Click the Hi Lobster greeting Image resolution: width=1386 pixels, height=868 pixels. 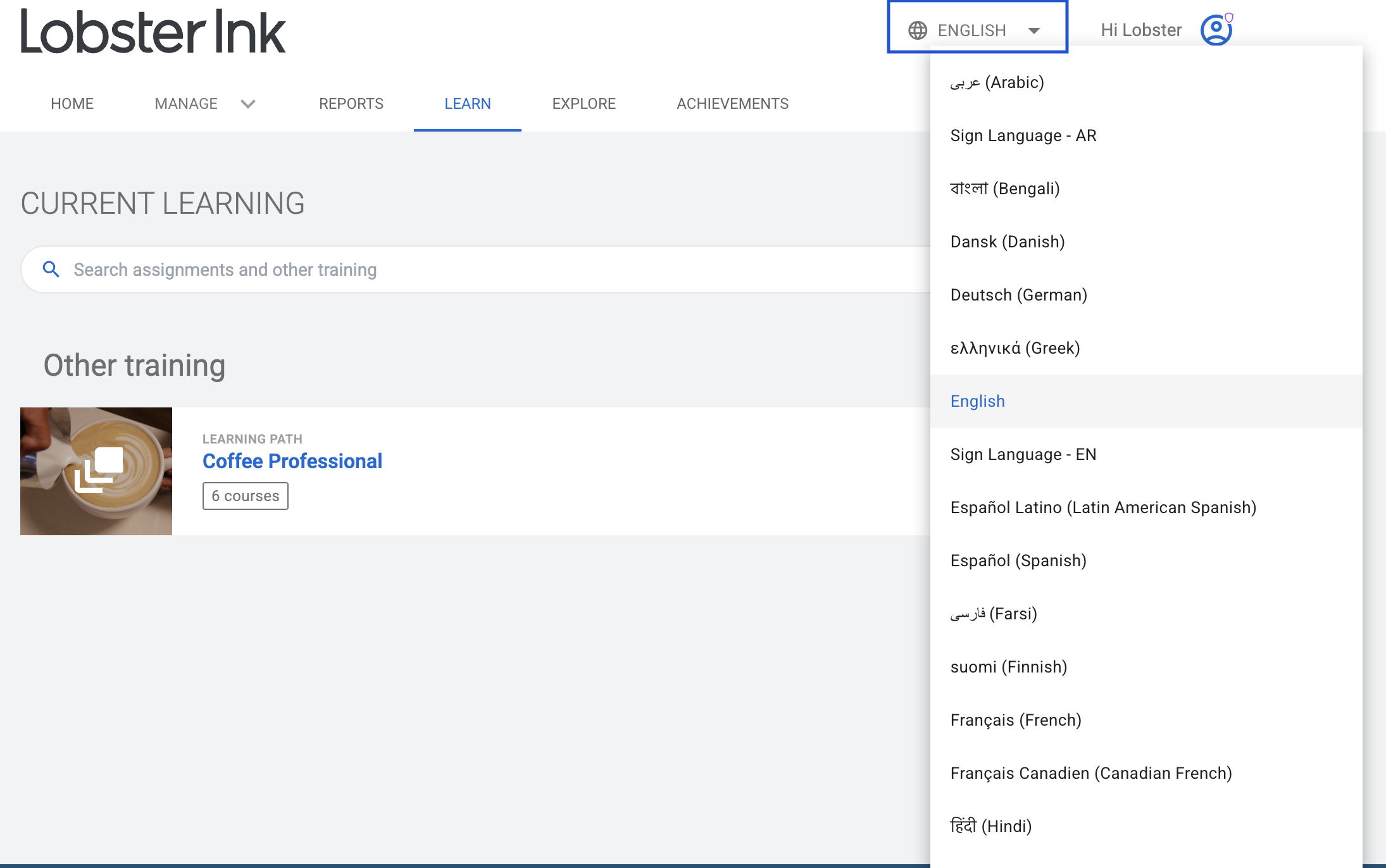coord(1141,30)
